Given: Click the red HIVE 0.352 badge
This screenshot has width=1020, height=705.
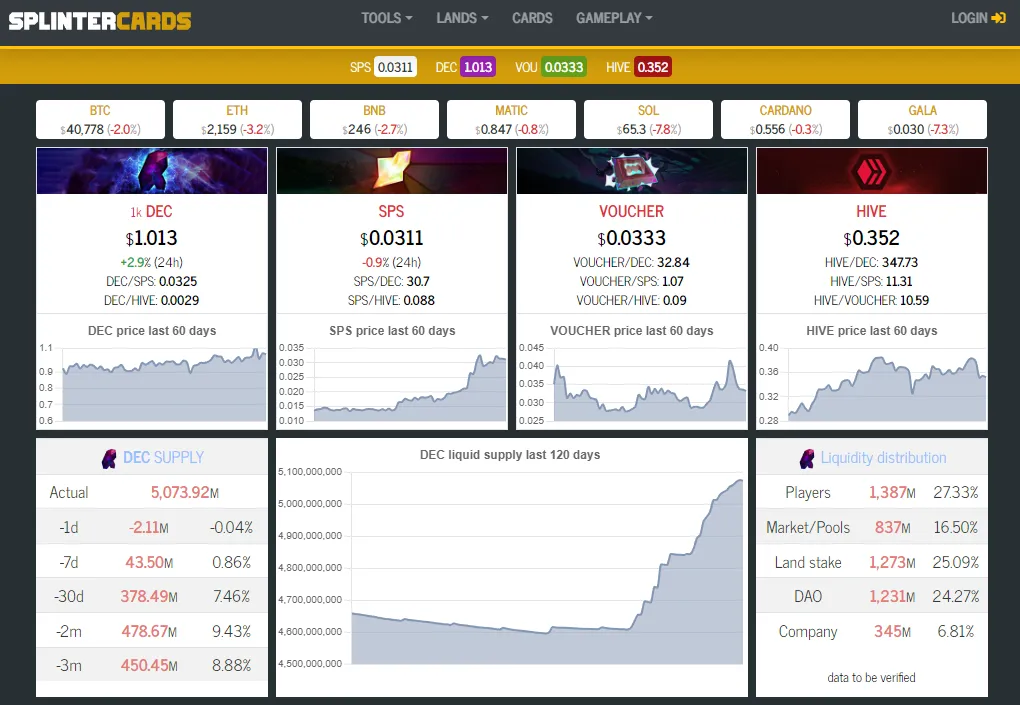Looking at the screenshot, I should 652,67.
